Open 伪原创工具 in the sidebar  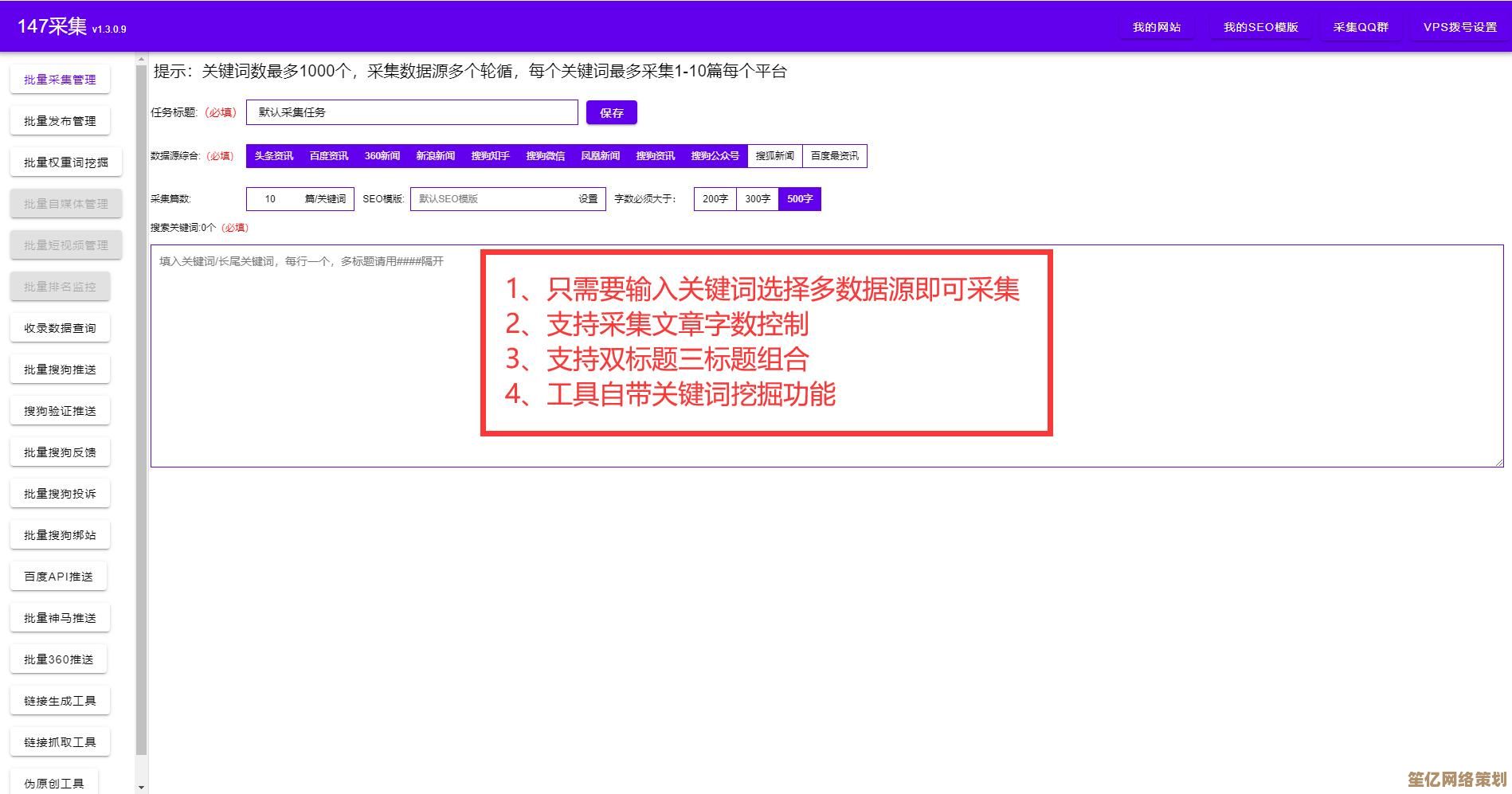(x=54, y=781)
